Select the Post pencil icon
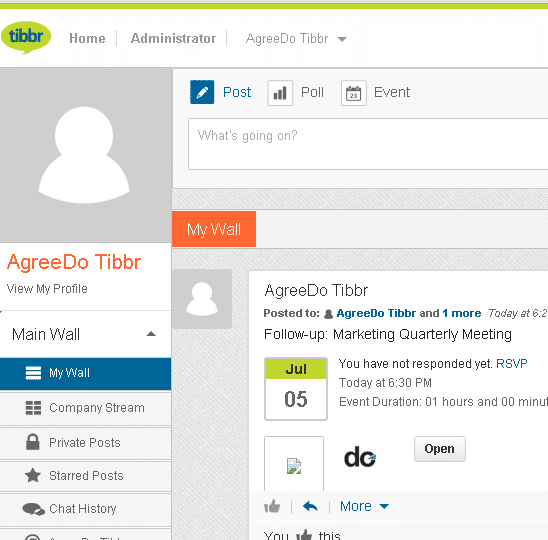Screen dimensions: 548x540 point(202,92)
